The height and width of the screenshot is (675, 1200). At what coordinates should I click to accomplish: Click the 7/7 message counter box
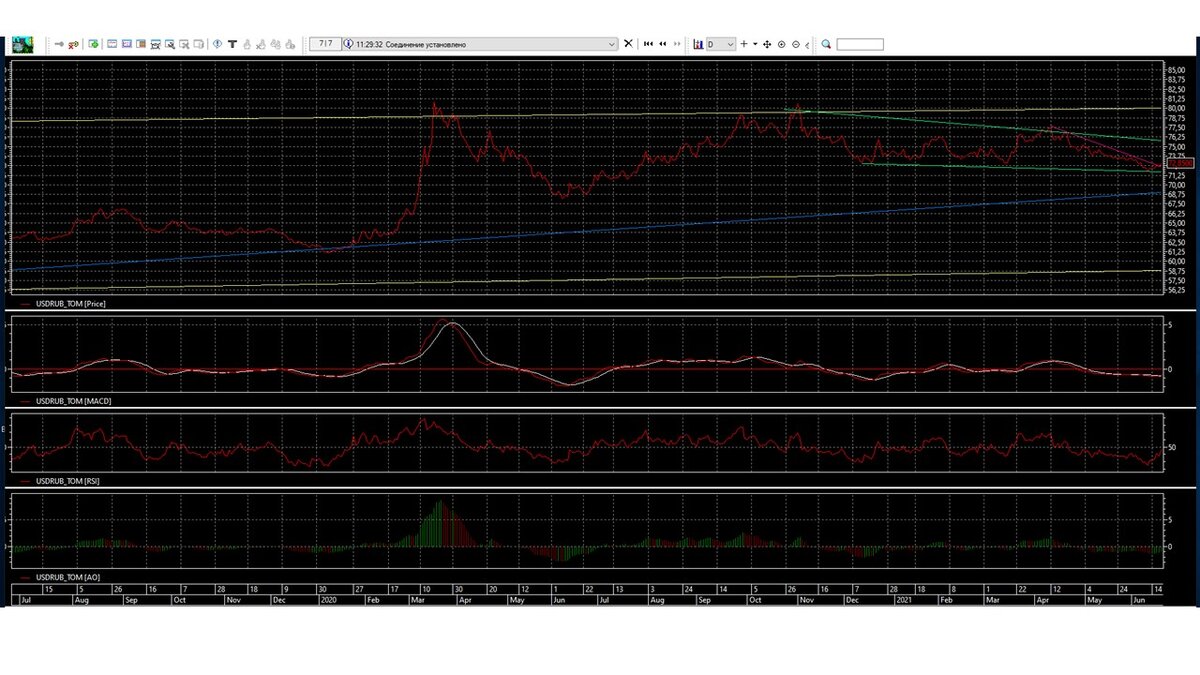click(x=325, y=44)
